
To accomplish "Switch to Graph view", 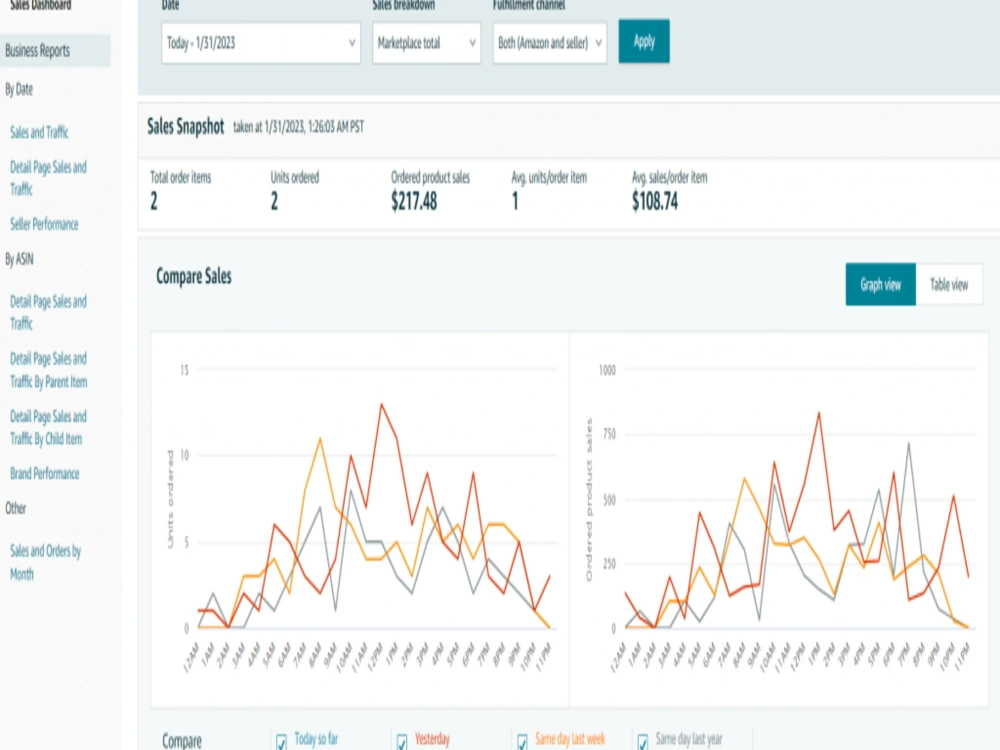I will tap(881, 284).
